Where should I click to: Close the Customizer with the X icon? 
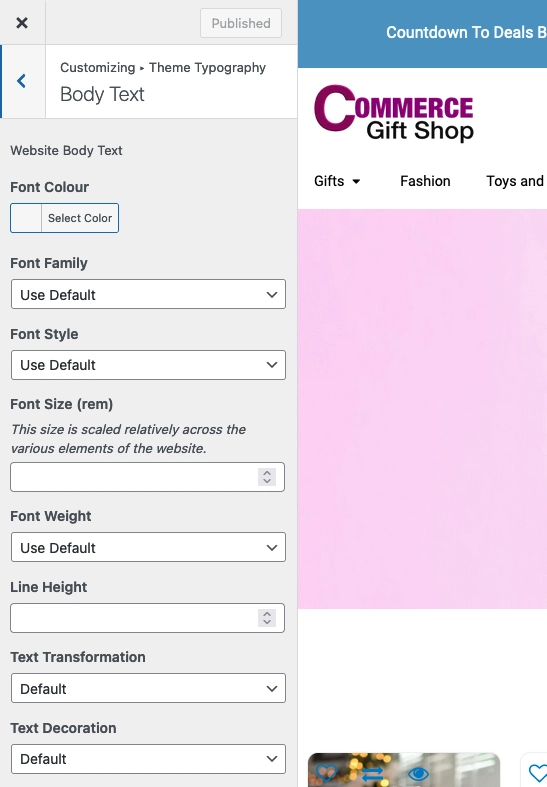tap(22, 23)
